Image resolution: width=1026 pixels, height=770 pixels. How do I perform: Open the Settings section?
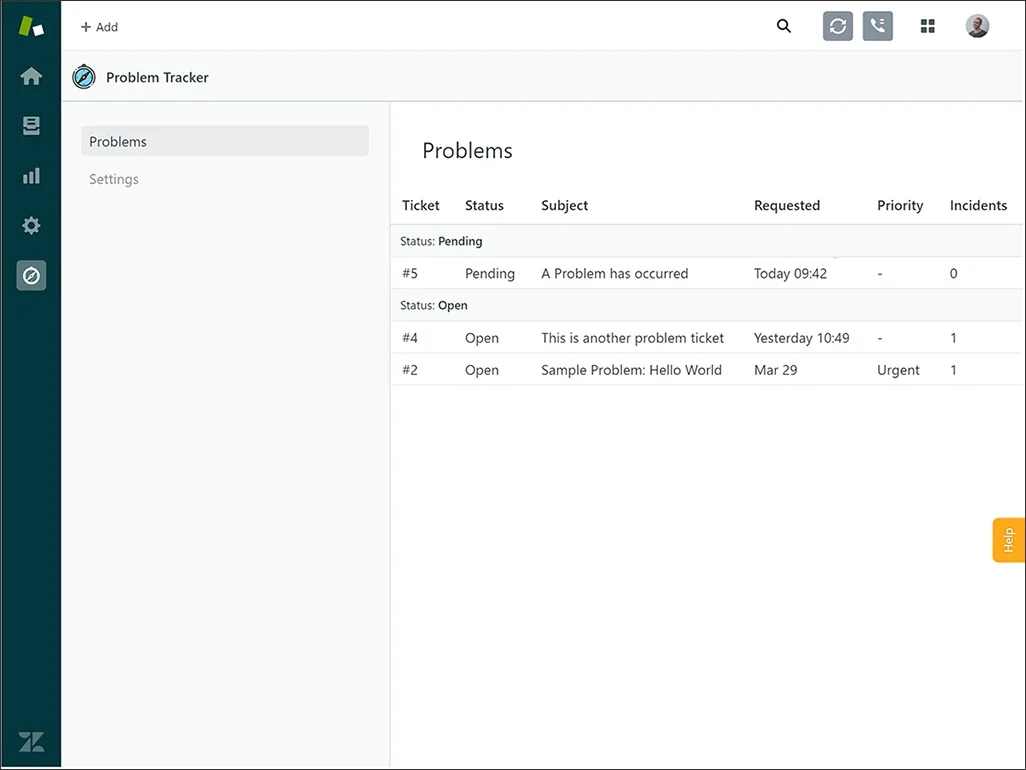pos(113,178)
